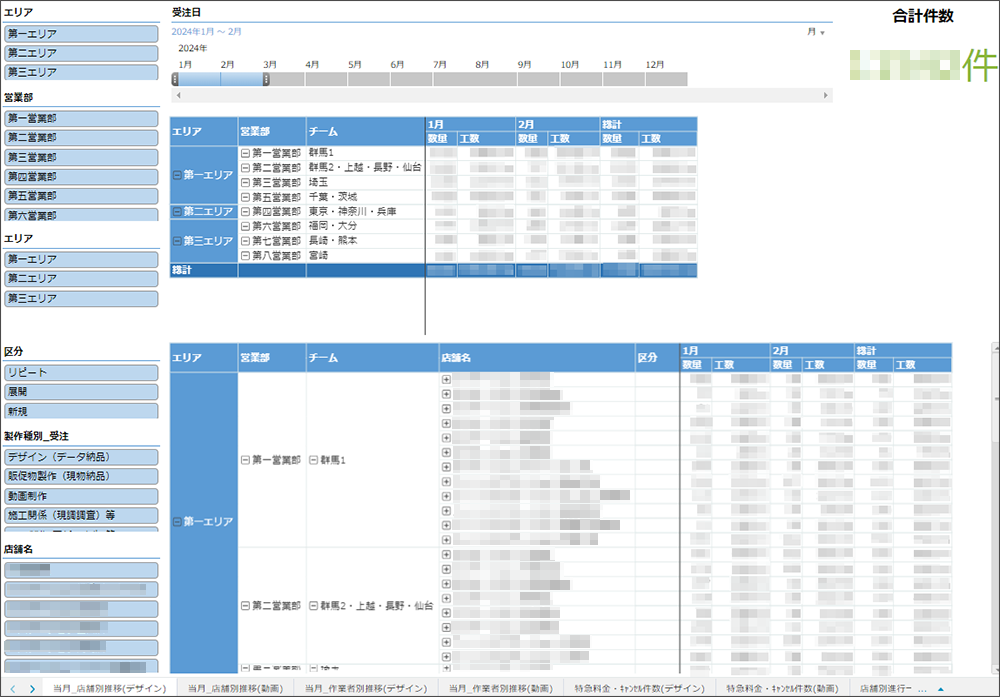1000x697 pixels.
Task: Click the 店舗名 column header
Action: (x=537, y=358)
